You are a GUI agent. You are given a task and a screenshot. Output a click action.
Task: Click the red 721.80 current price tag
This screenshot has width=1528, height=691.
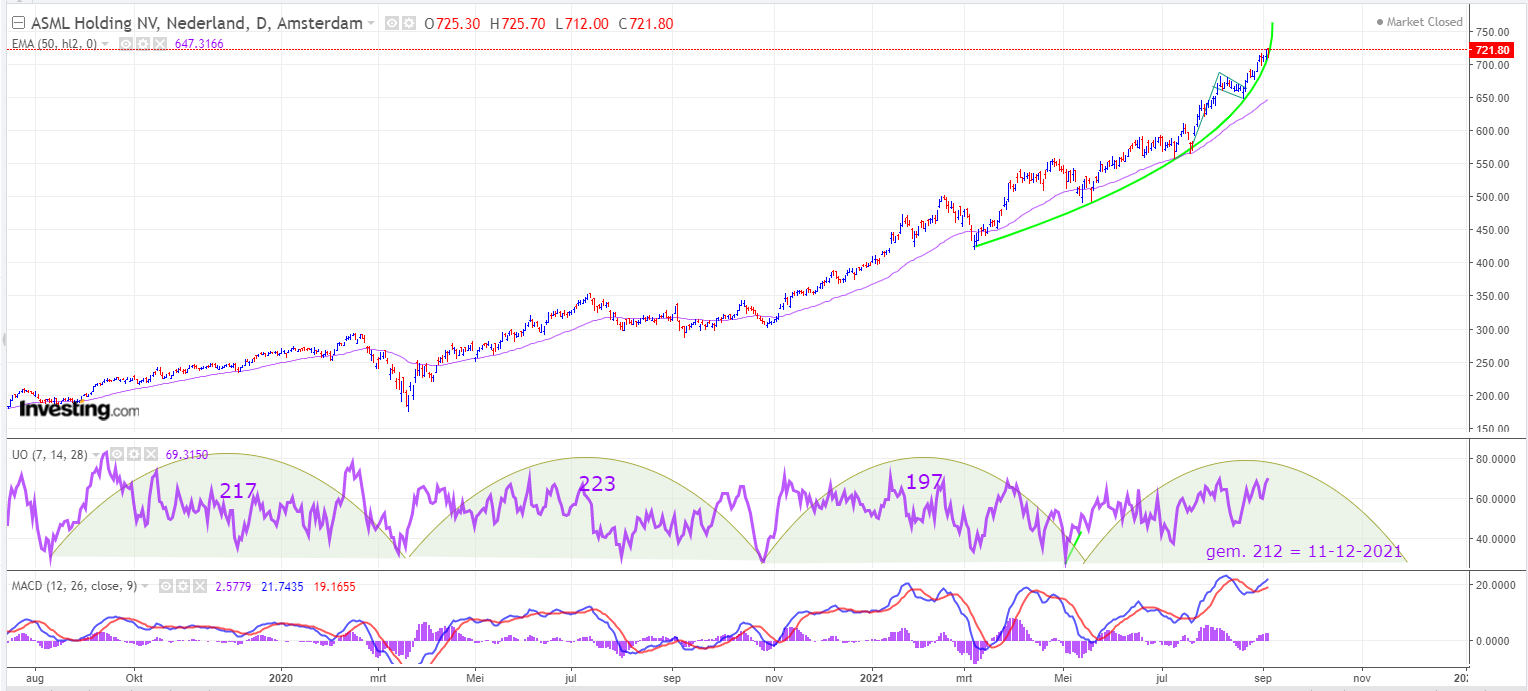click(x=1491, y=50)
